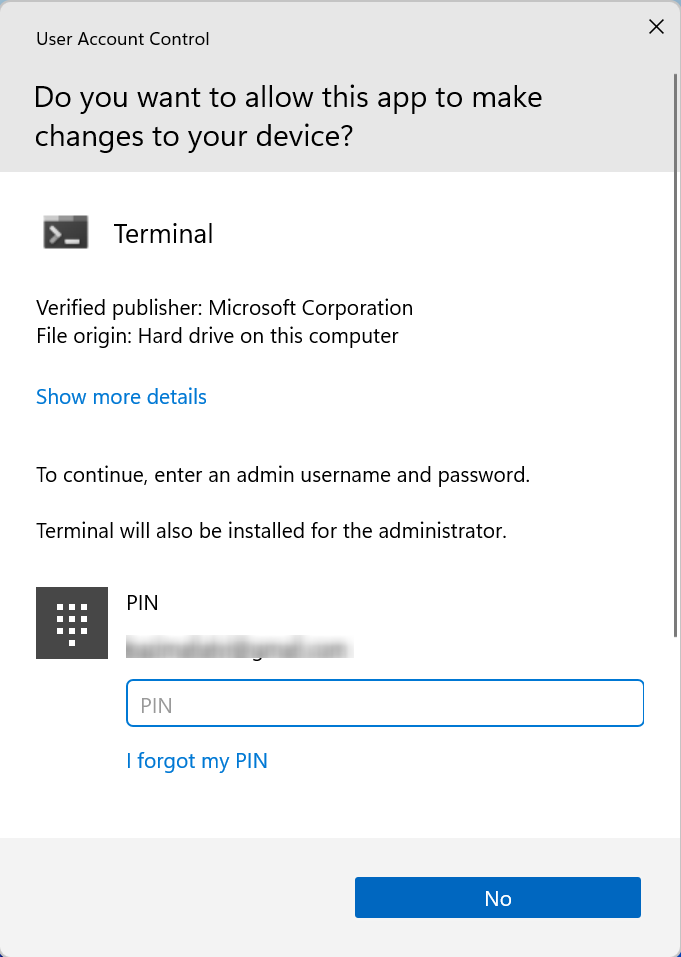Reveal additional publisher details
Screen dimensions: 681x957
(x=120, y=397)
